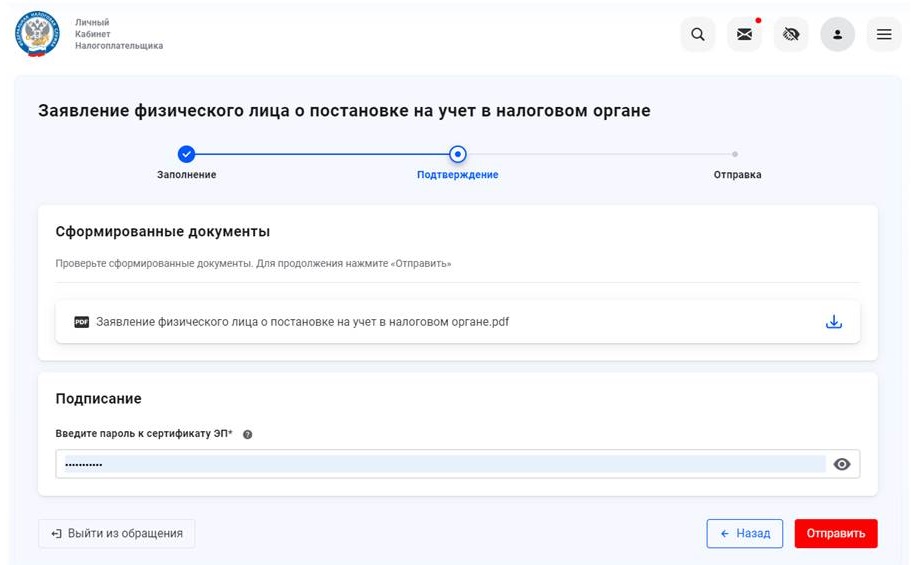Click Личный Кабинет Налогоплательщика header text
911x565 pixels.
click(x=119, y=34)
